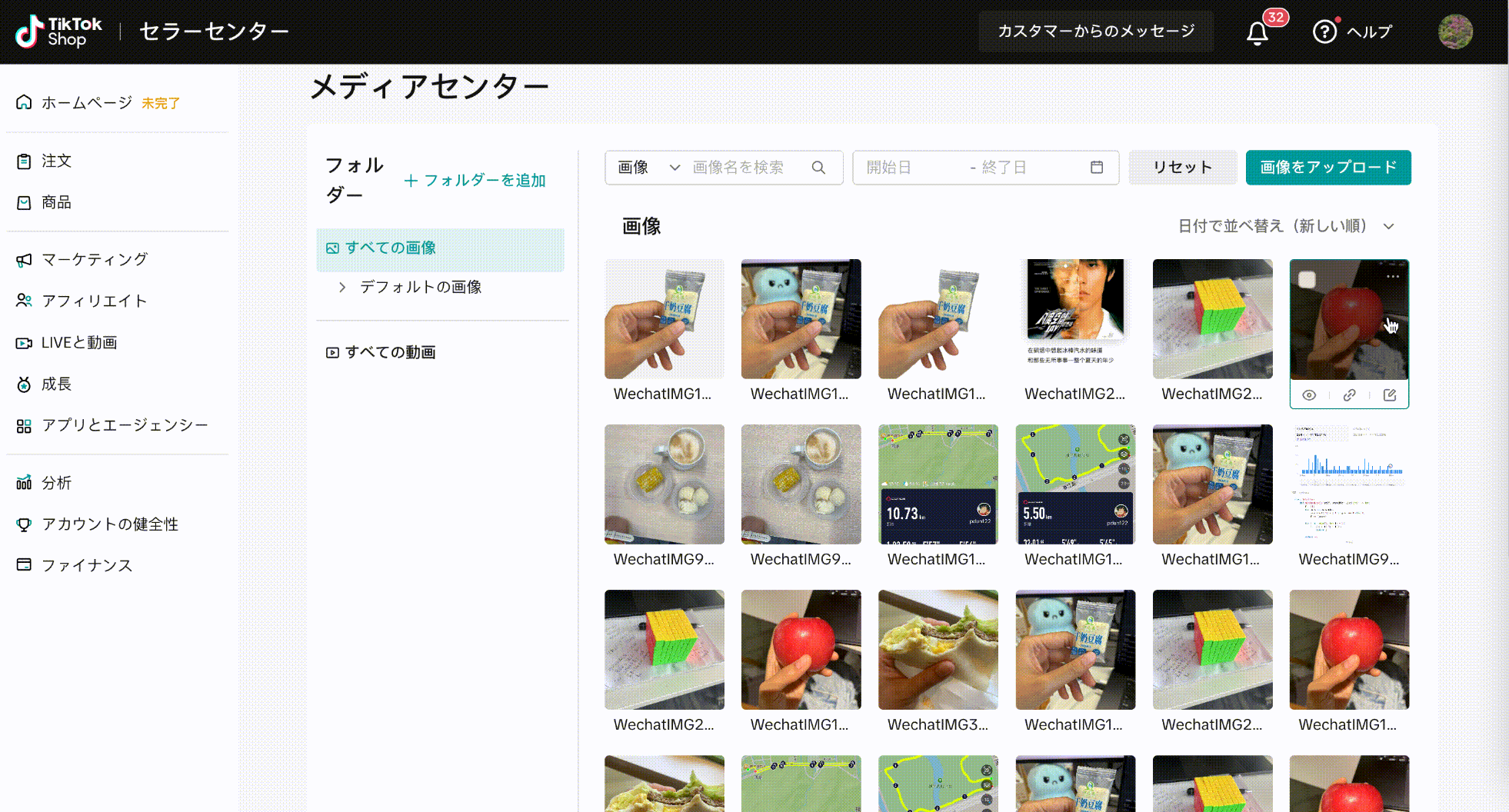Open アフィリエイト in the sidebar
1509x812 pixels.
point(82,301)
